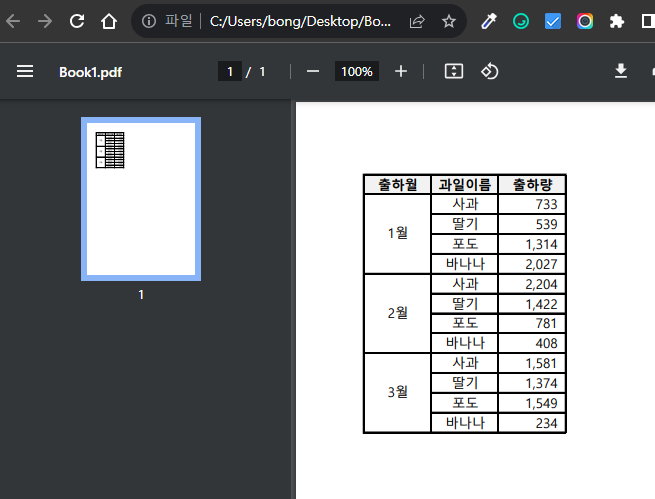This screenshot has width=655, height=499.
Task: Select the 100% zoom level field
Action: pyautogui.click(x=357, y=71)
